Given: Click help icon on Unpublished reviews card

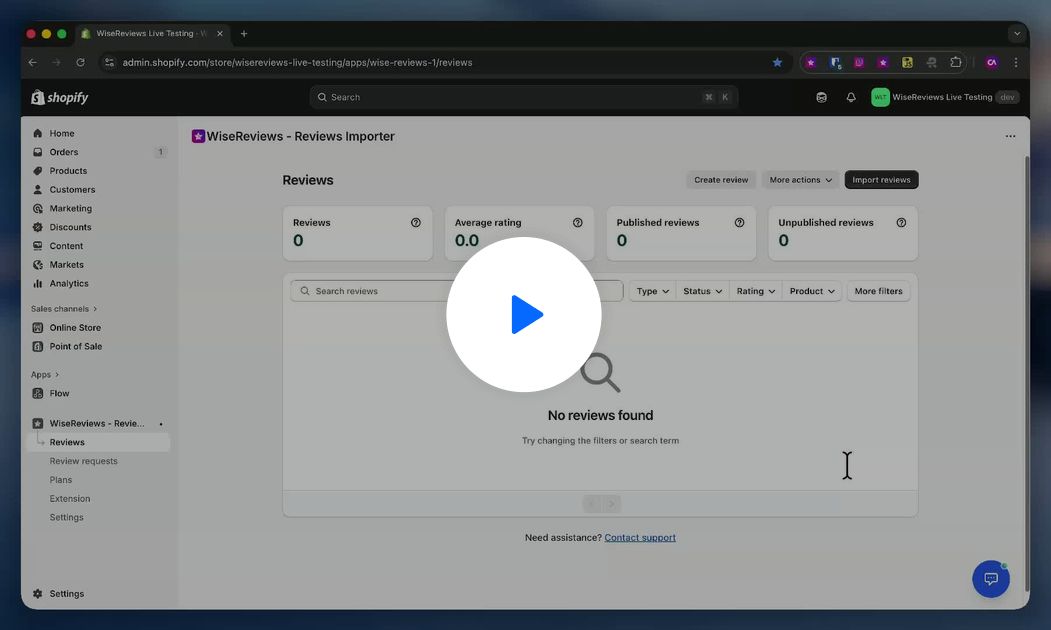Looking at the screenshot, I should coord(901,223).
